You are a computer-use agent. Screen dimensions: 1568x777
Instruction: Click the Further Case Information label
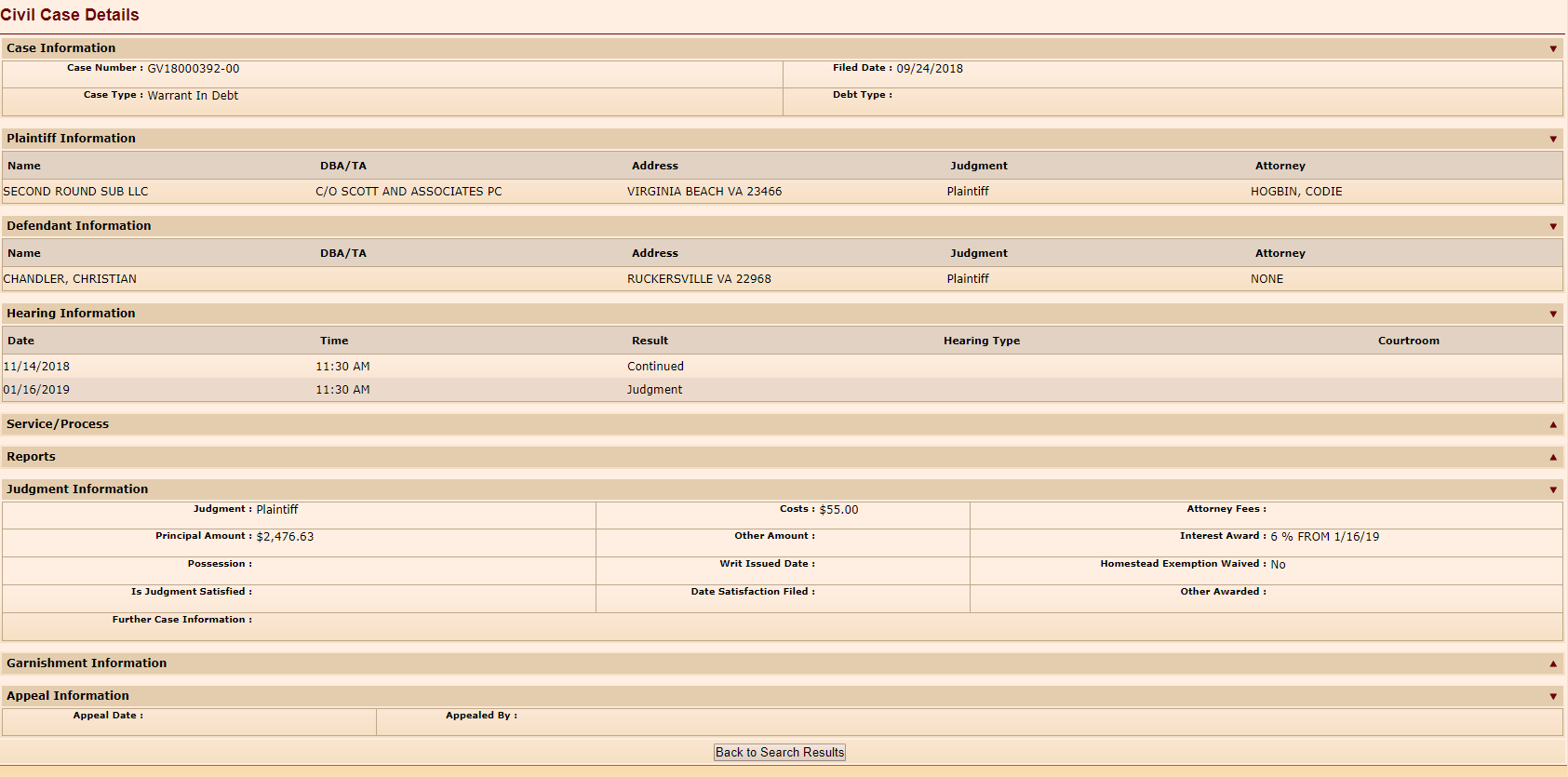(182, 620)
